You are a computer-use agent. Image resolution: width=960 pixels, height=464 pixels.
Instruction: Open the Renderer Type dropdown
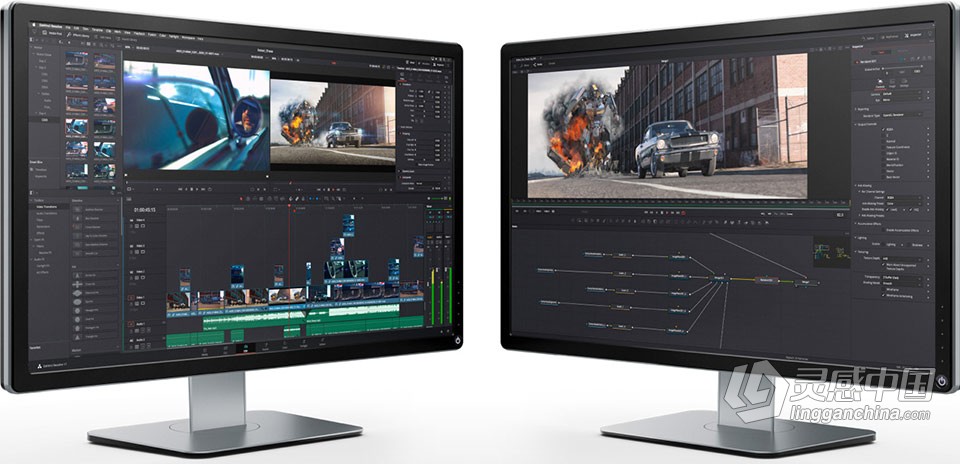[902, 114]
